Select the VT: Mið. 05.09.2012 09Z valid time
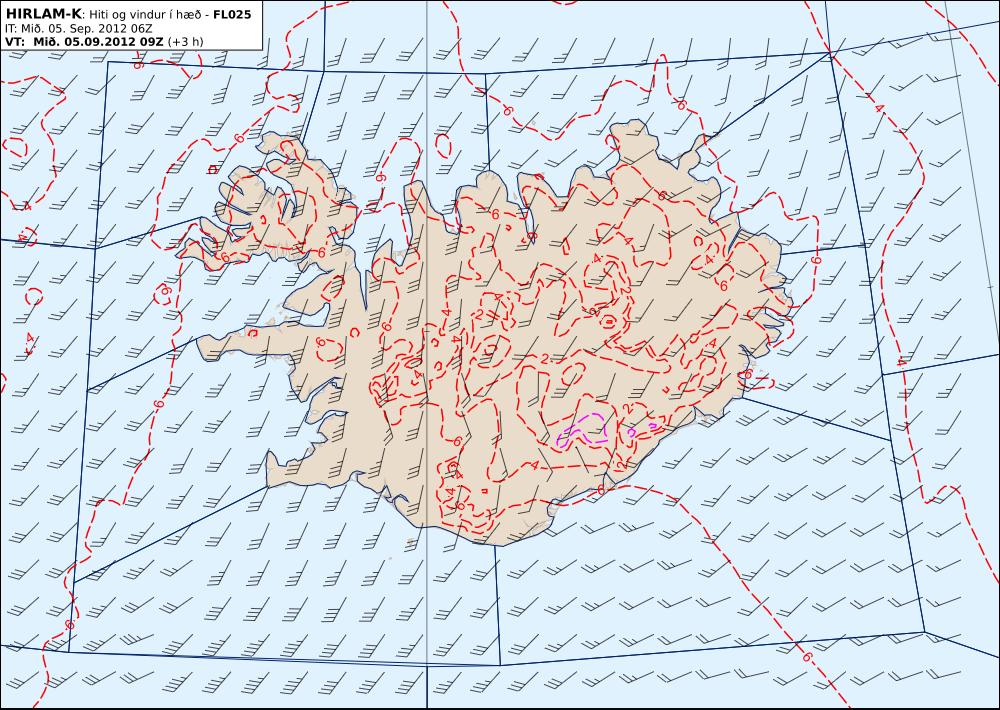Viewport: 1000px width, 710px height. pyautogui.click(x=84, y=41)
